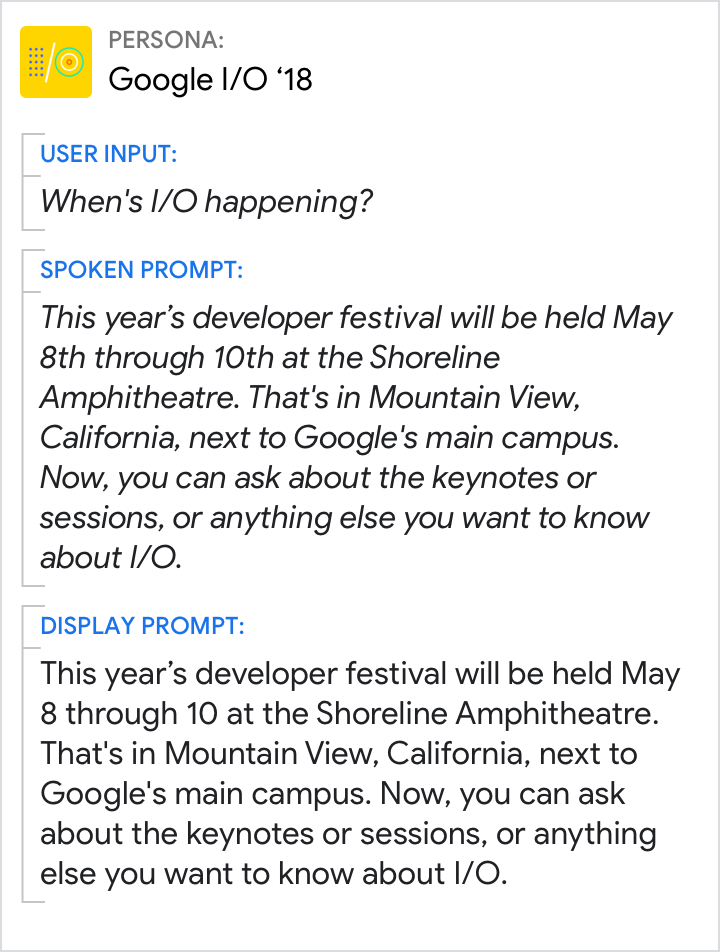Click the blue "DISPLAY PROMPT:" heading
720x952 pixels.
(x=142, y=626)
